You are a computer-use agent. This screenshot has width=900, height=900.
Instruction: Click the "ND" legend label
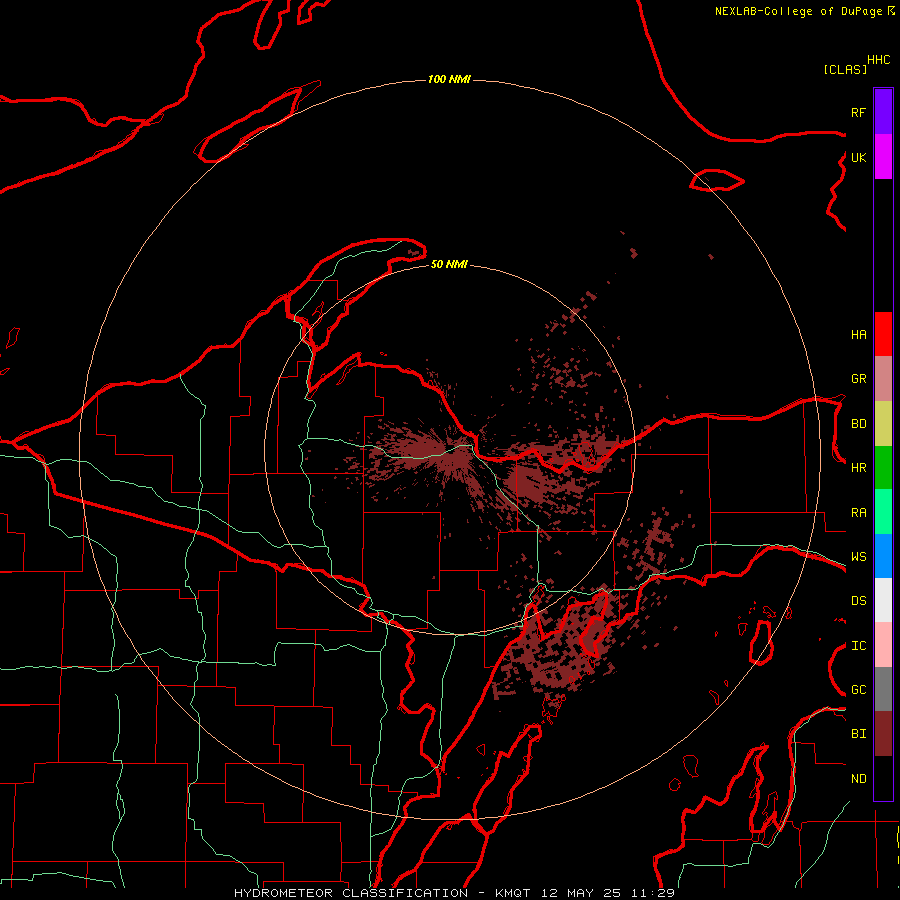pyautogui.click(x=858, y=779)
